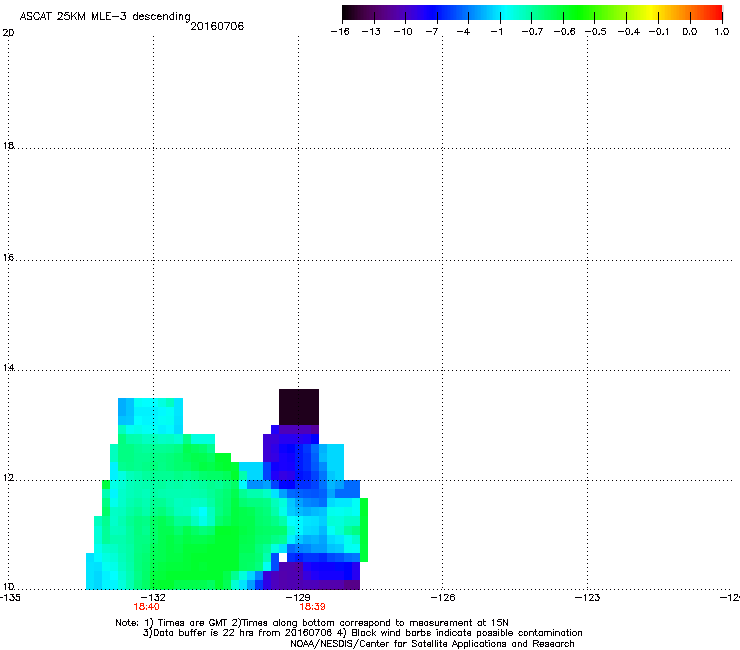Click the black data block near -129
This screenshot has width=740, height=650.
299,407
